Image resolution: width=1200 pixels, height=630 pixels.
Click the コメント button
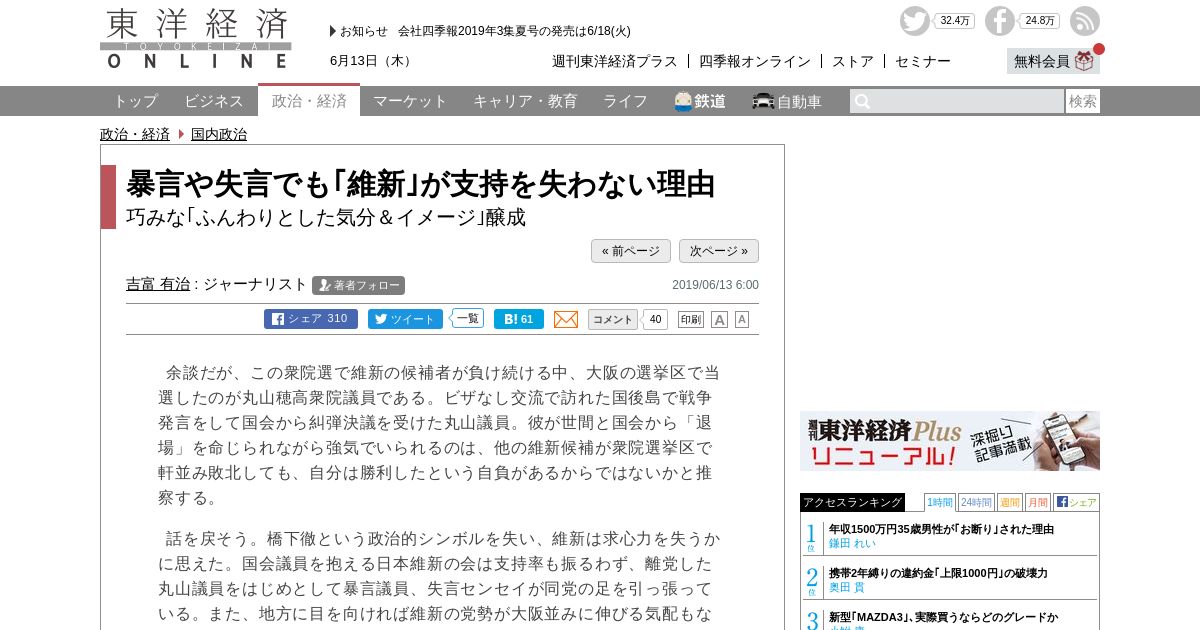click(612, 319)
